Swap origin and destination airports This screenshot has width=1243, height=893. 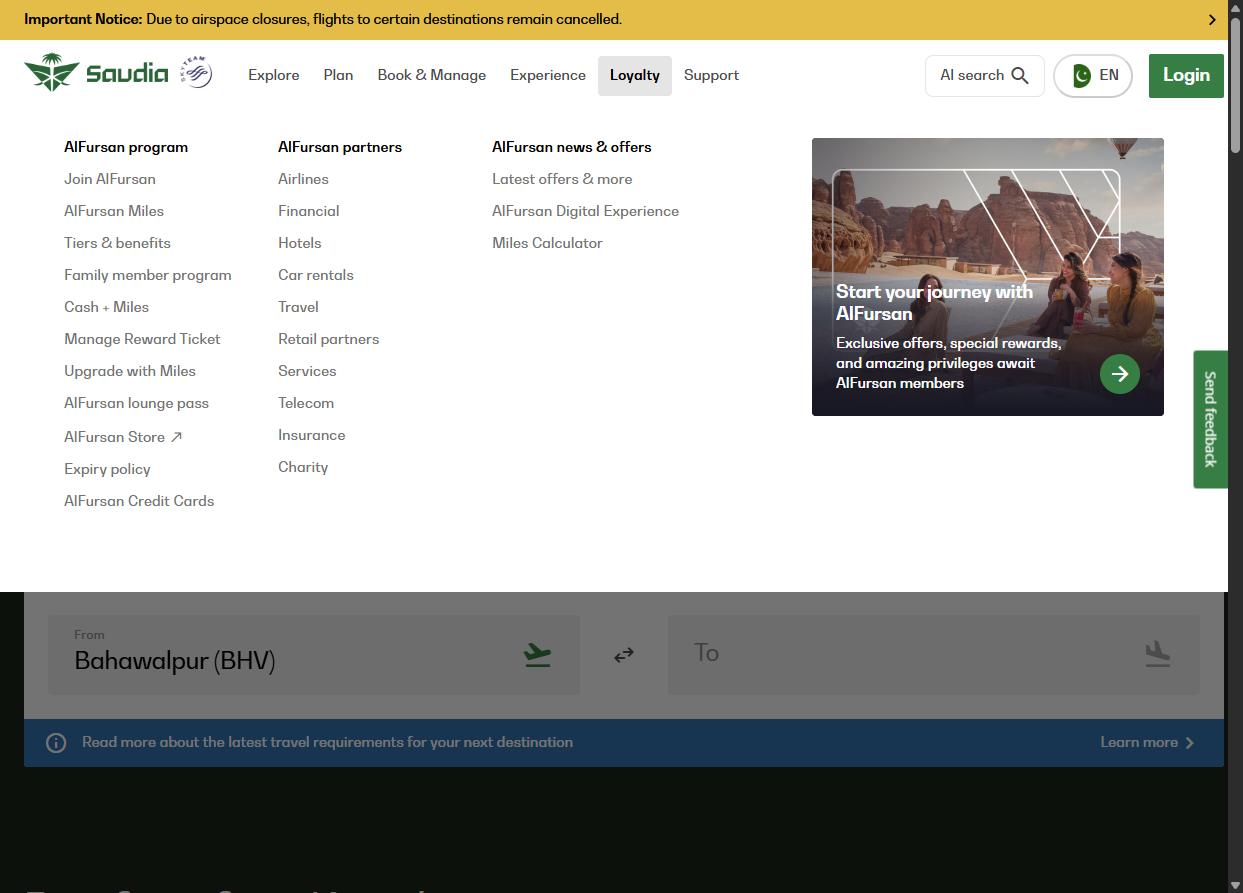[x=624, y=655]
